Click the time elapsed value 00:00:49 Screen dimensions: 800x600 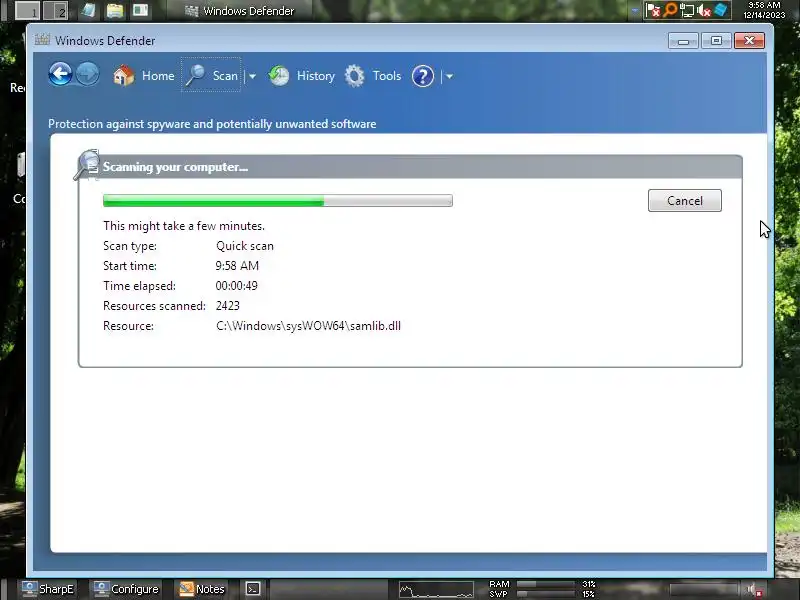237,286
